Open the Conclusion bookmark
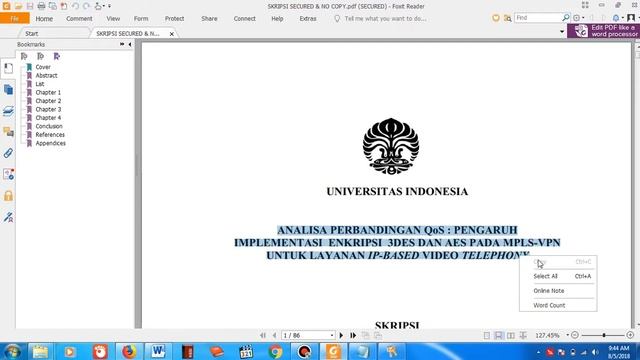This screenshot has height=360, width=640. (49, 127)
